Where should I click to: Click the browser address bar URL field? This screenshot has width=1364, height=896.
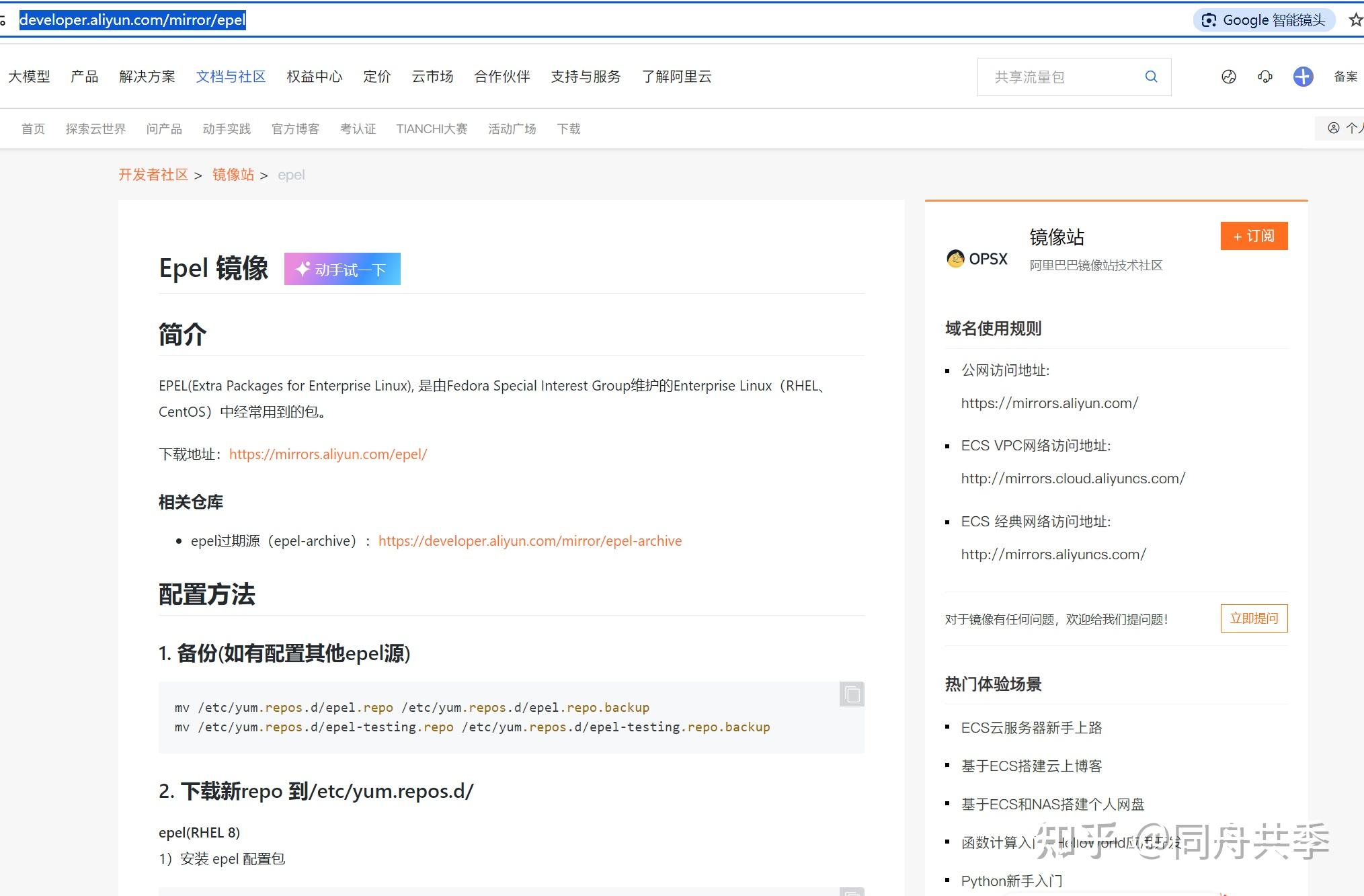click(x=132, y=20)
